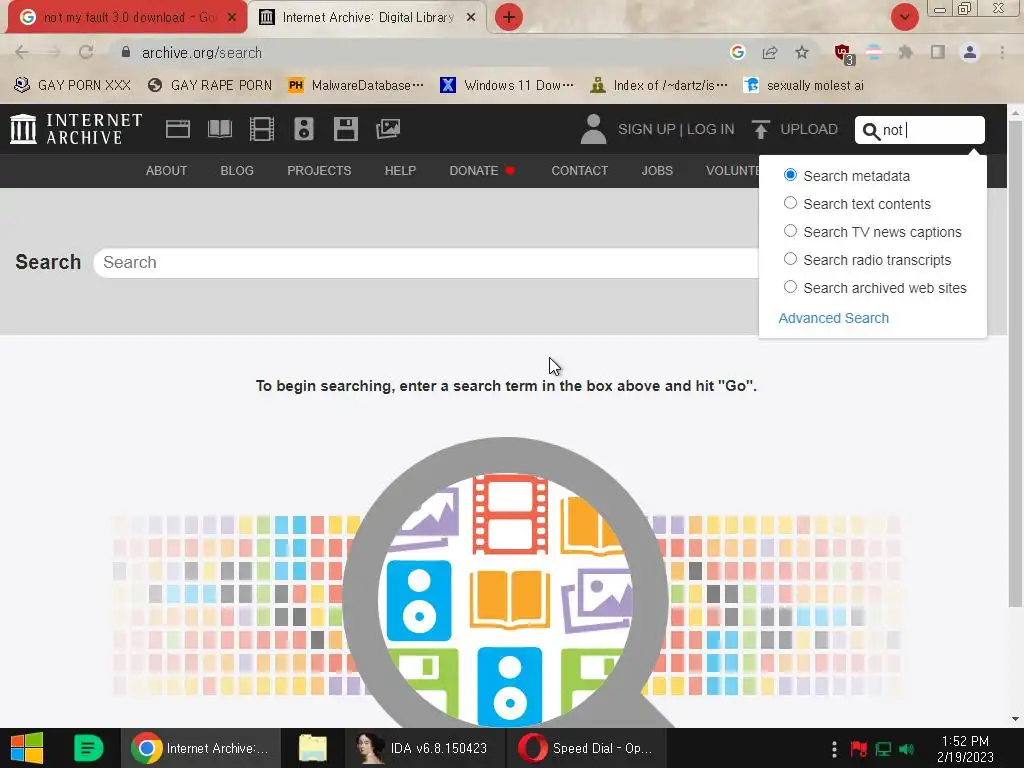This screenshot has height=768, width=1024.
Task: Open the Software floppy disk icon
Action: coord(345,129)
